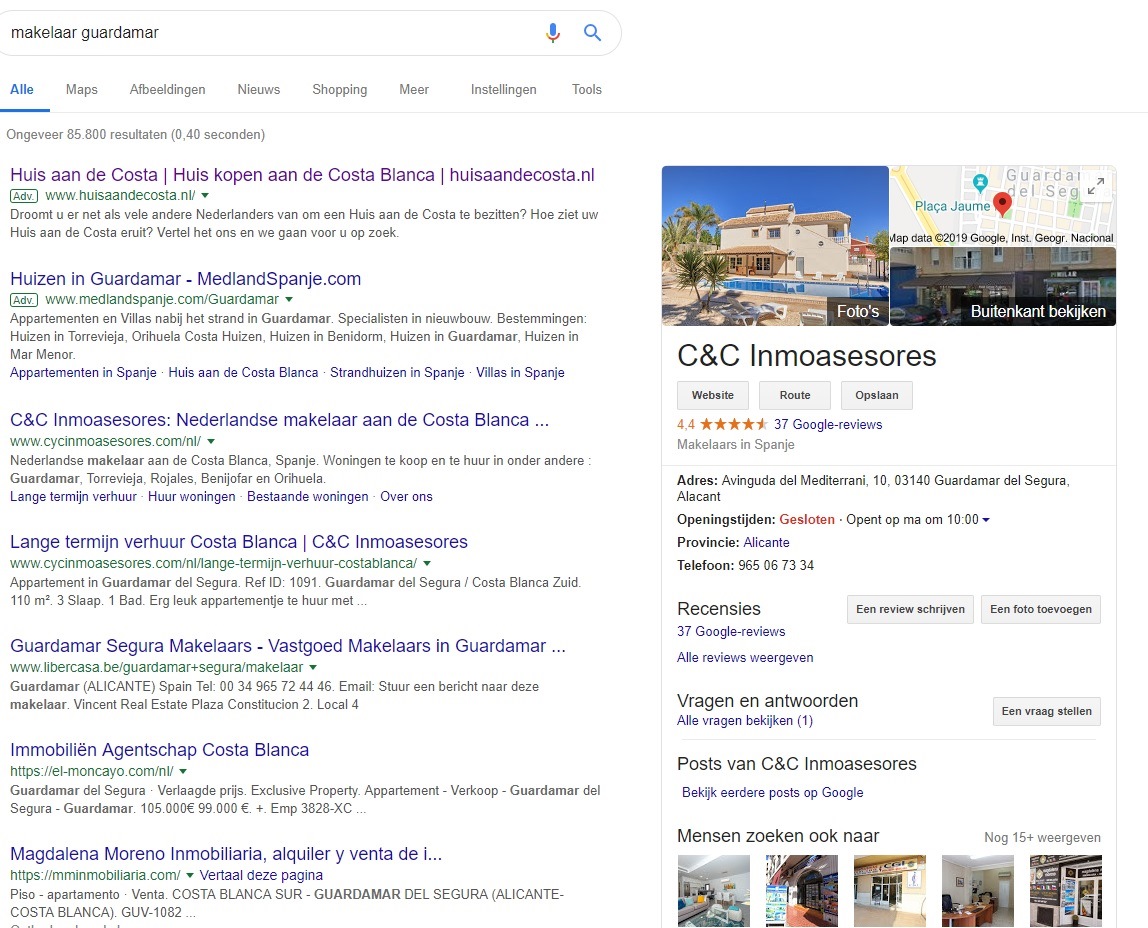
Task: Expand the map with the fullscreen arrows icon
Action: coord(1095,187)
